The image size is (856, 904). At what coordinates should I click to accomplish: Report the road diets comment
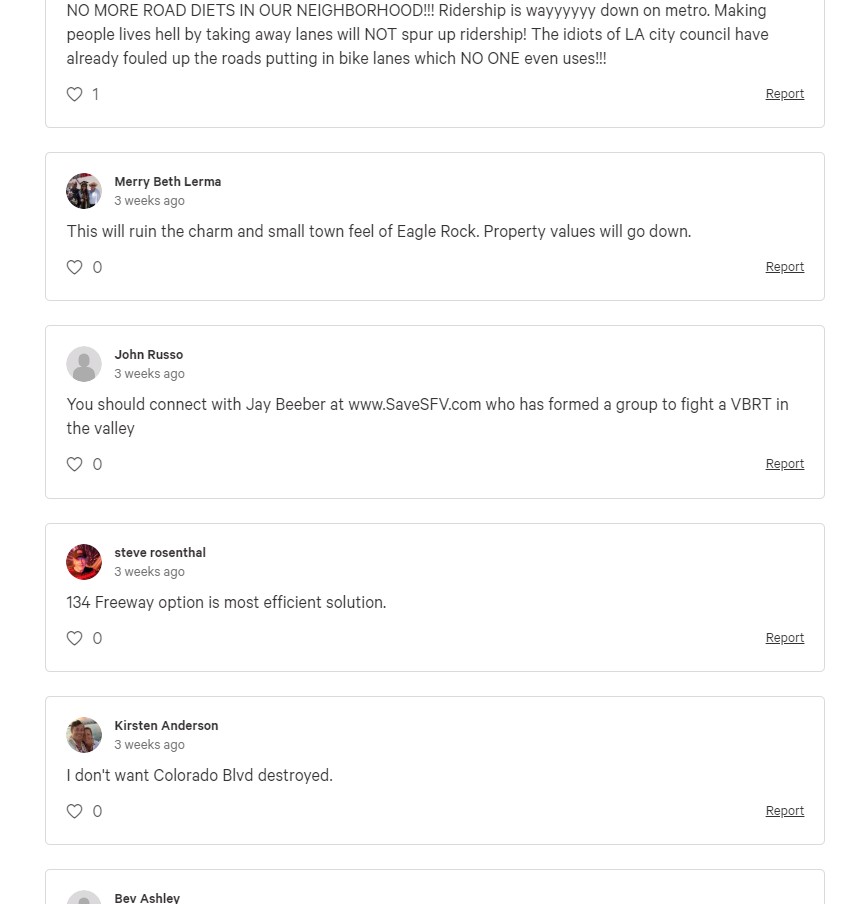tap(784, 94)
